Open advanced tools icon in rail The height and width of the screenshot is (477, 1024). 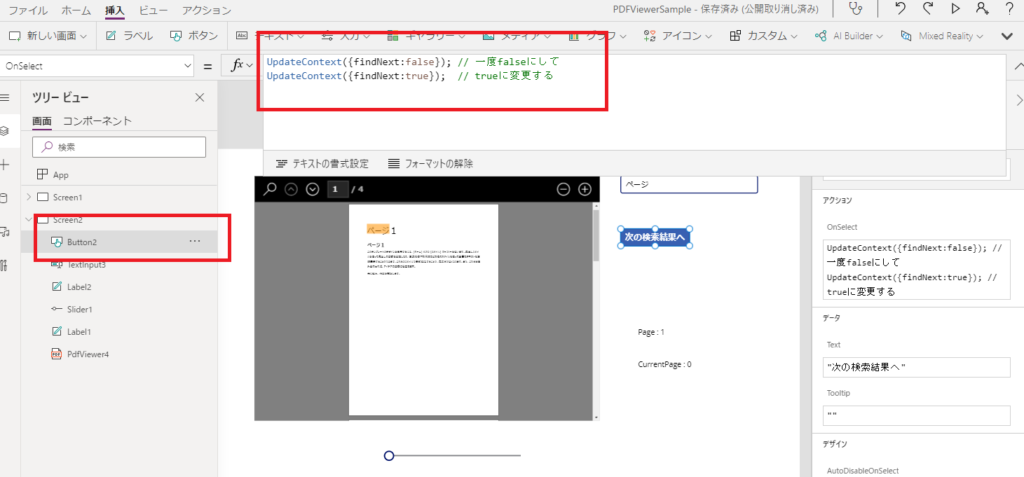5,265
